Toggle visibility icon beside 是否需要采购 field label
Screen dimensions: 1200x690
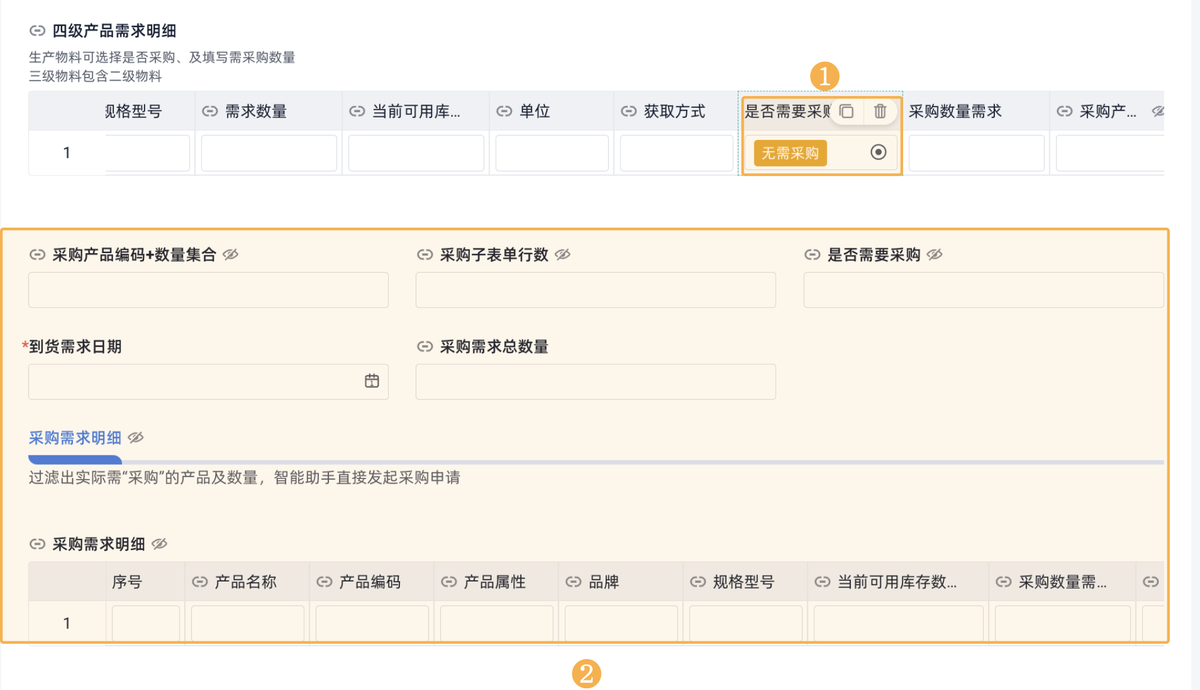click(935, 255)
